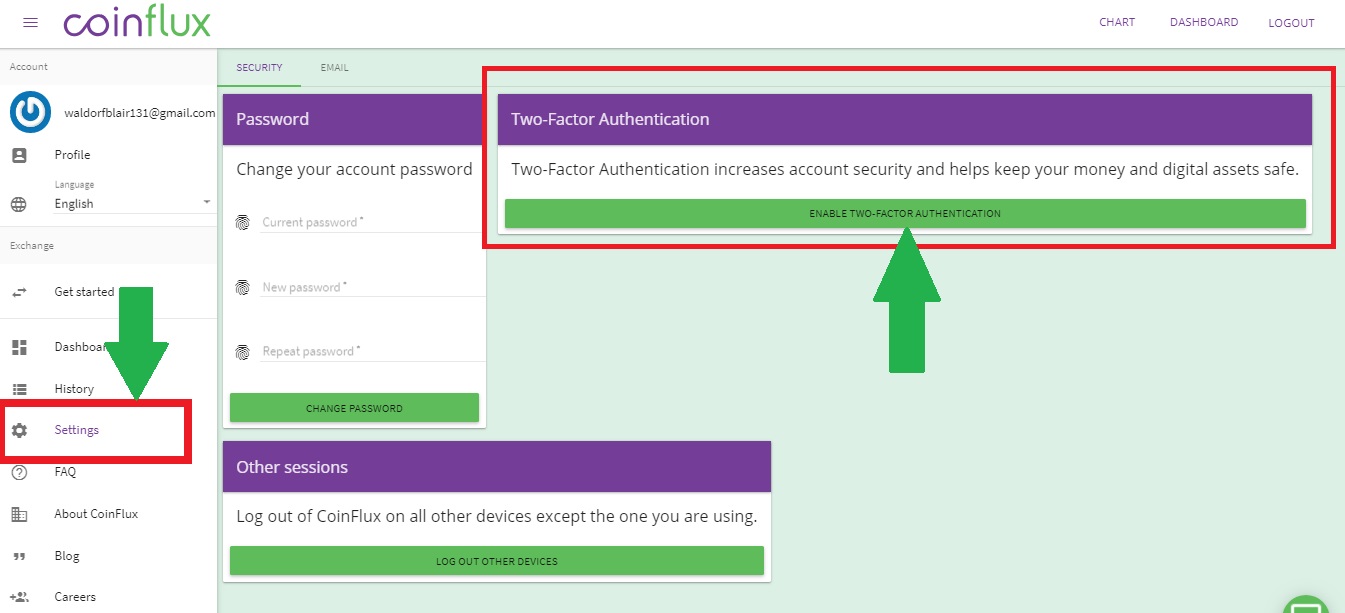
Task: Open the green chat widget icon
Action: click(1306, 603)
